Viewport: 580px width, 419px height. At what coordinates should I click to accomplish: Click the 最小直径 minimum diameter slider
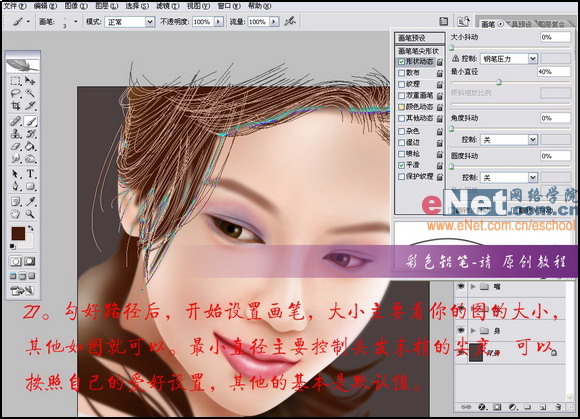click(510, 82)
